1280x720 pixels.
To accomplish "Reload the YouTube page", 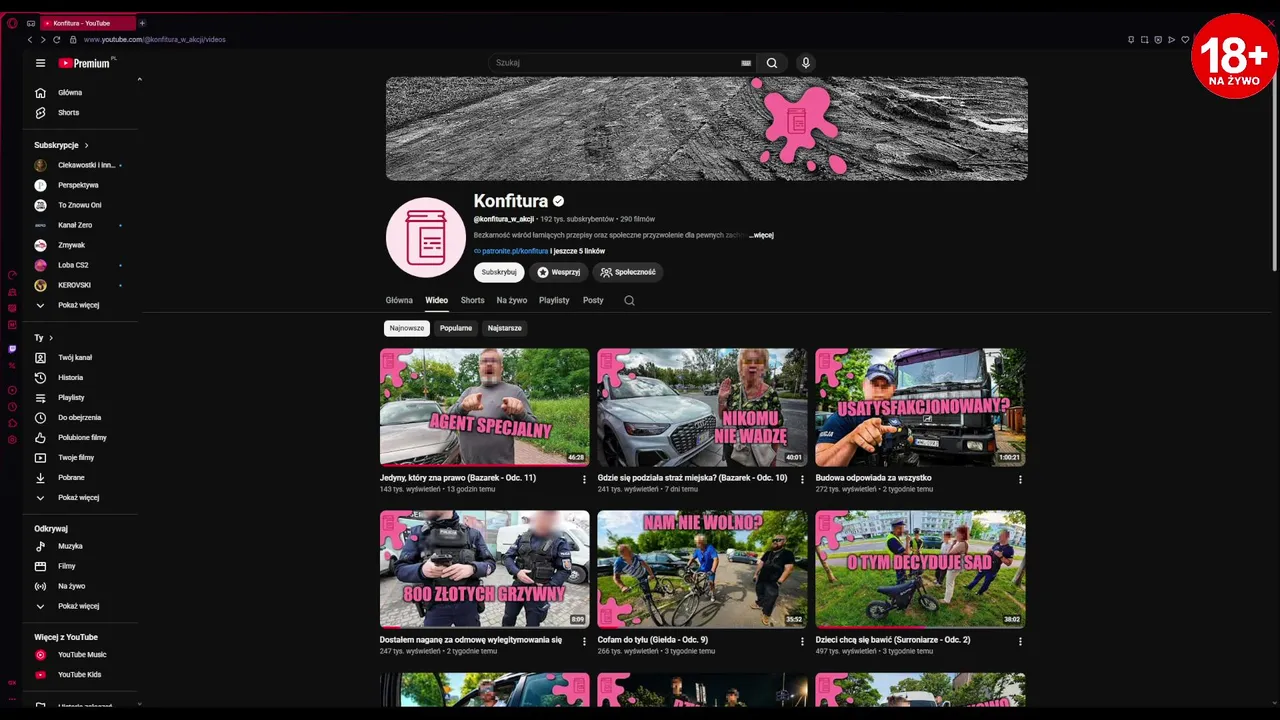I will coord(56,40).
